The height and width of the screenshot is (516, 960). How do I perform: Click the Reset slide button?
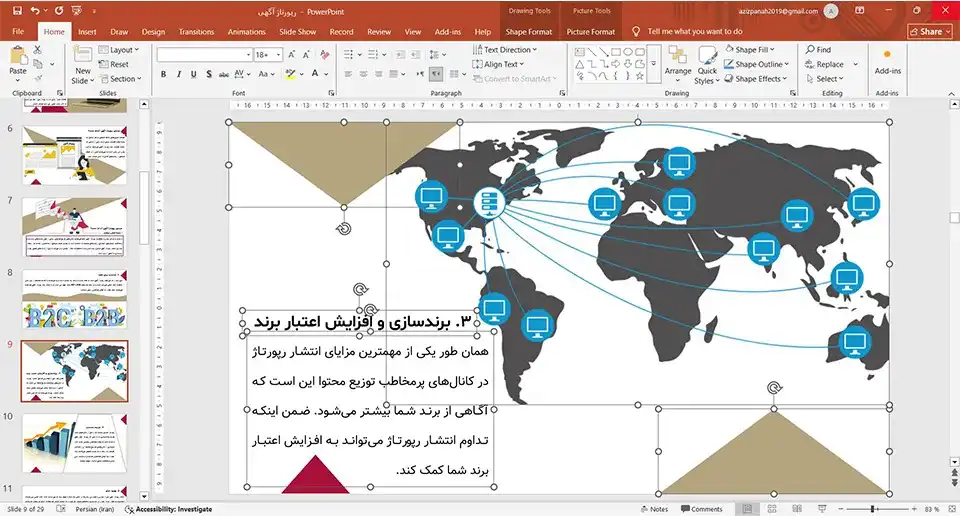tap(114, 64)
